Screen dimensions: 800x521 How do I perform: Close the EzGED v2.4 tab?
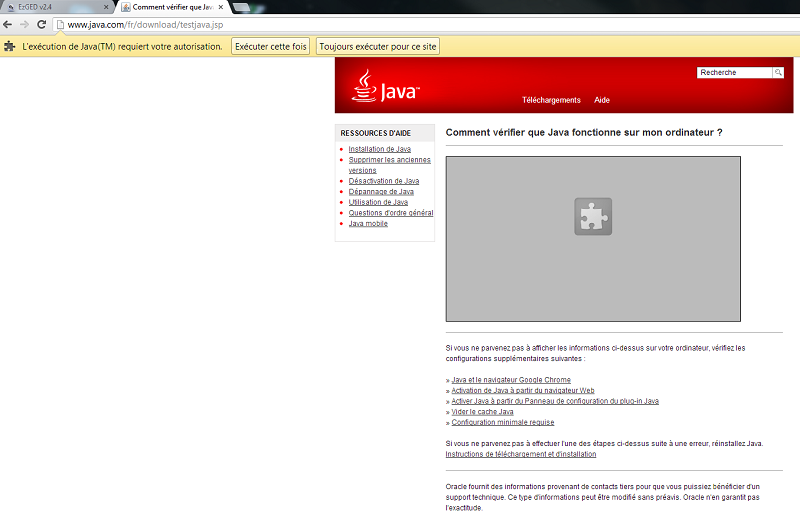click(x=106, y=7)
